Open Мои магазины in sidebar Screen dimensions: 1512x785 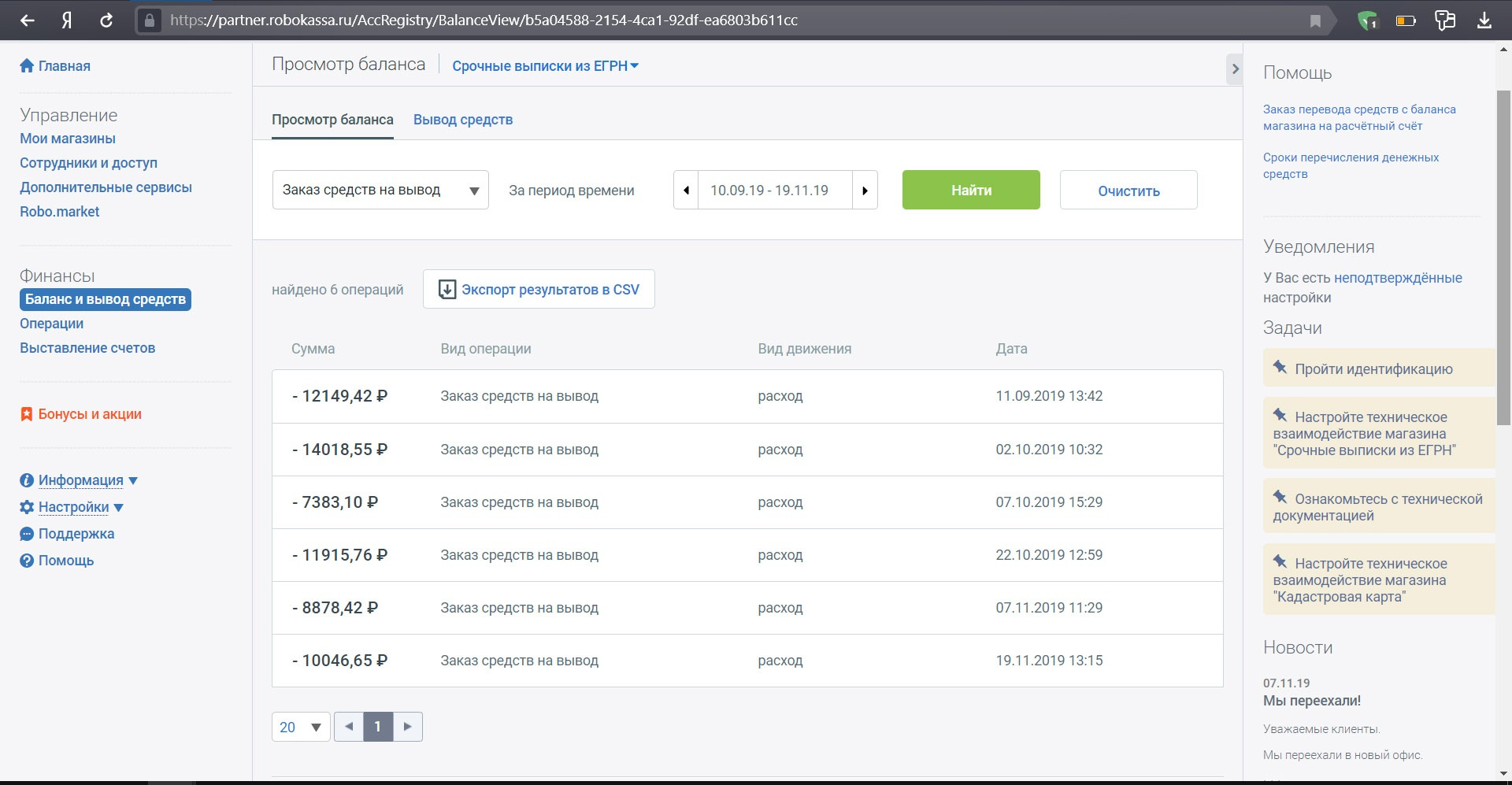(68, 139)
